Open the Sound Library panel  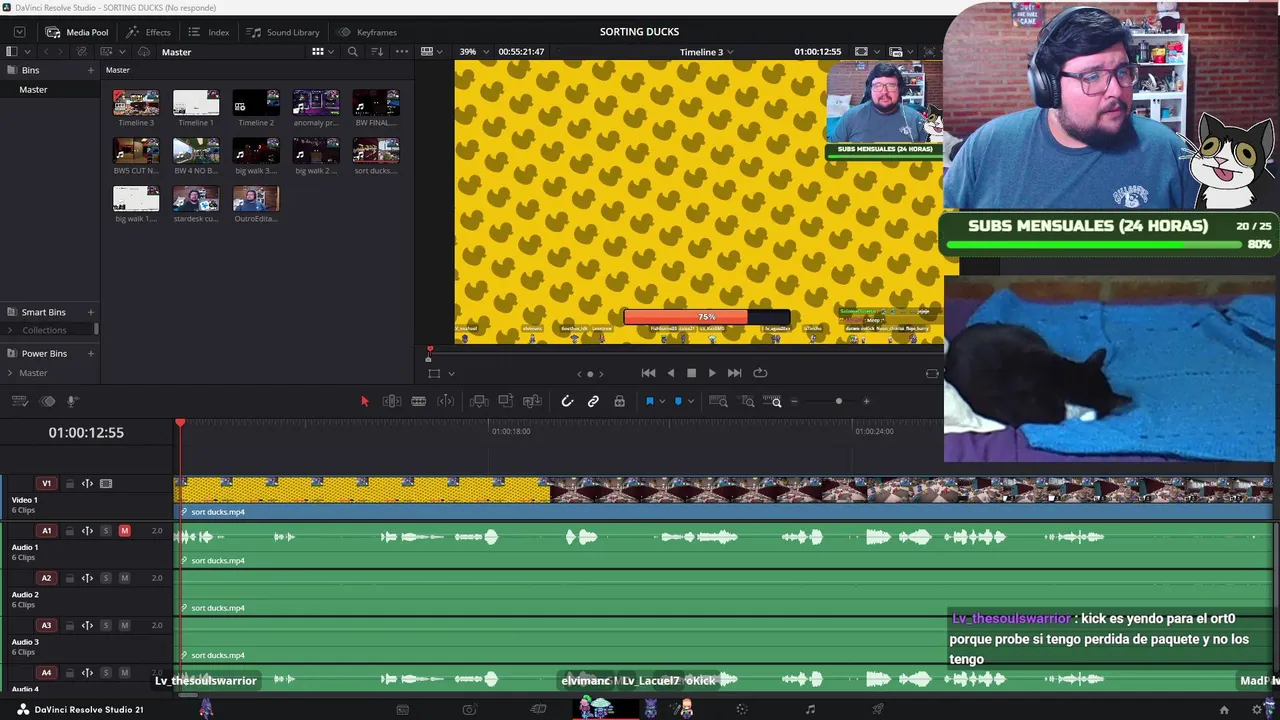click(282, 32)
